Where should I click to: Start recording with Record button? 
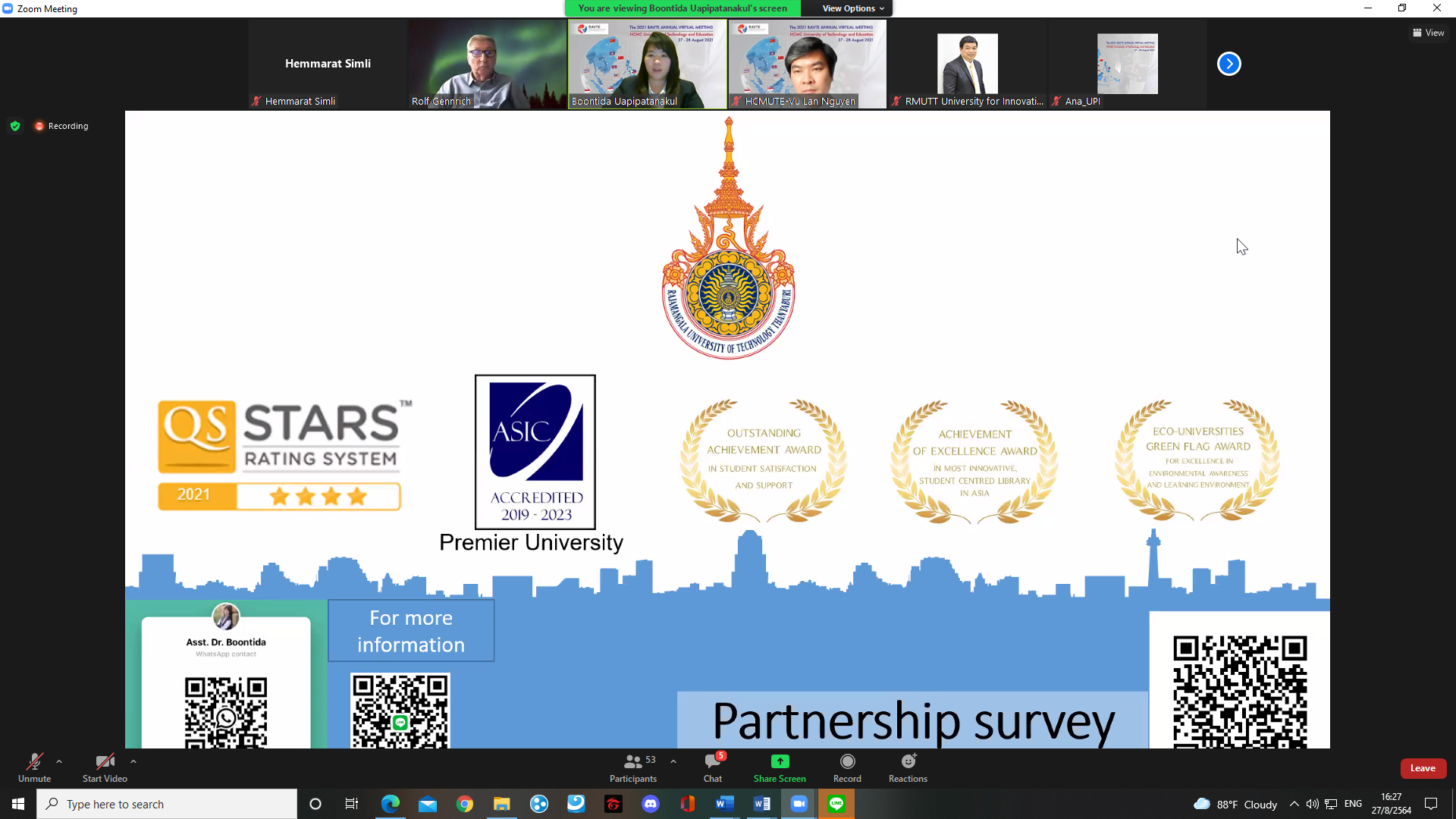coord(847,767)
